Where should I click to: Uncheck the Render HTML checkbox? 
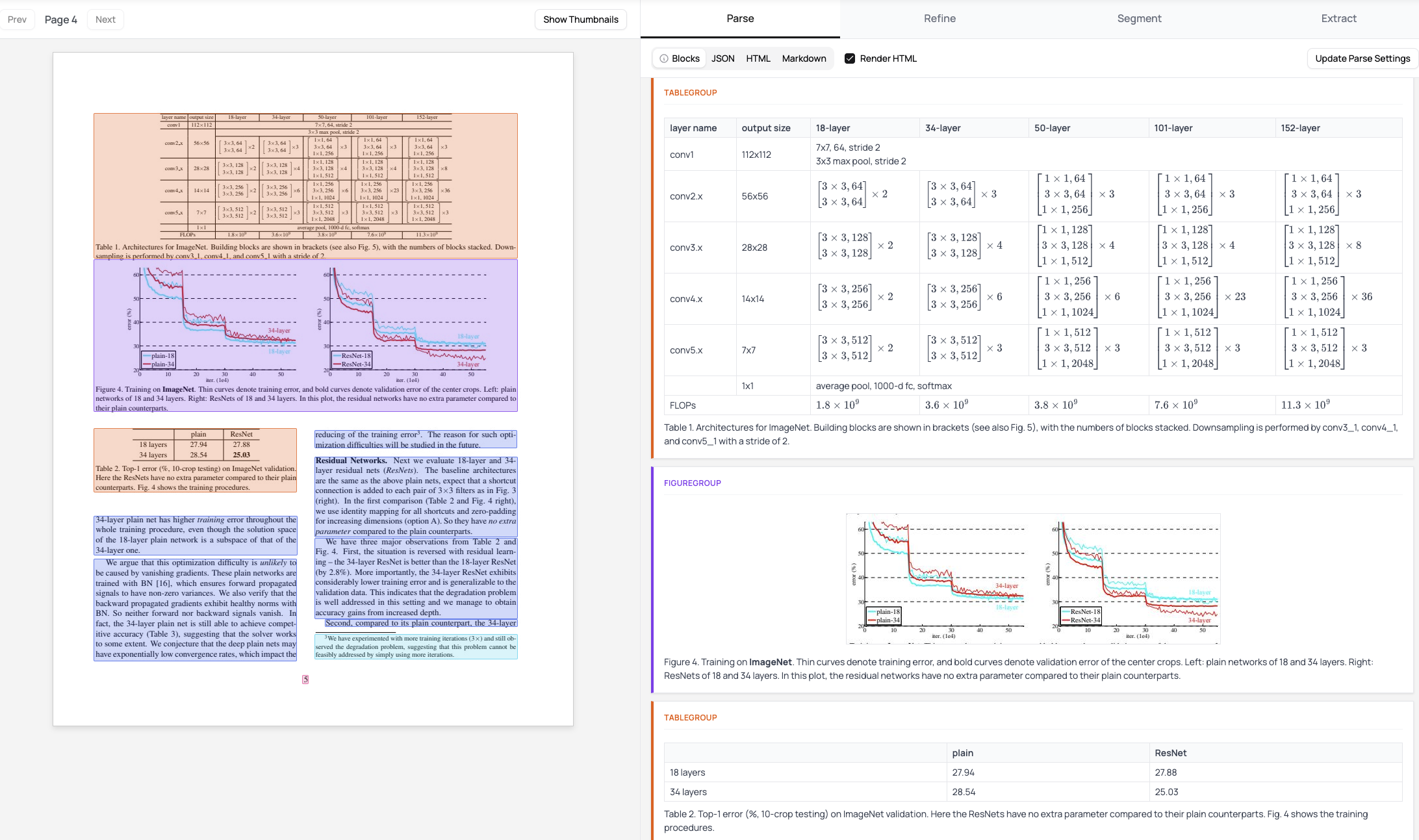pyautogui.click(x=849, y=58)
